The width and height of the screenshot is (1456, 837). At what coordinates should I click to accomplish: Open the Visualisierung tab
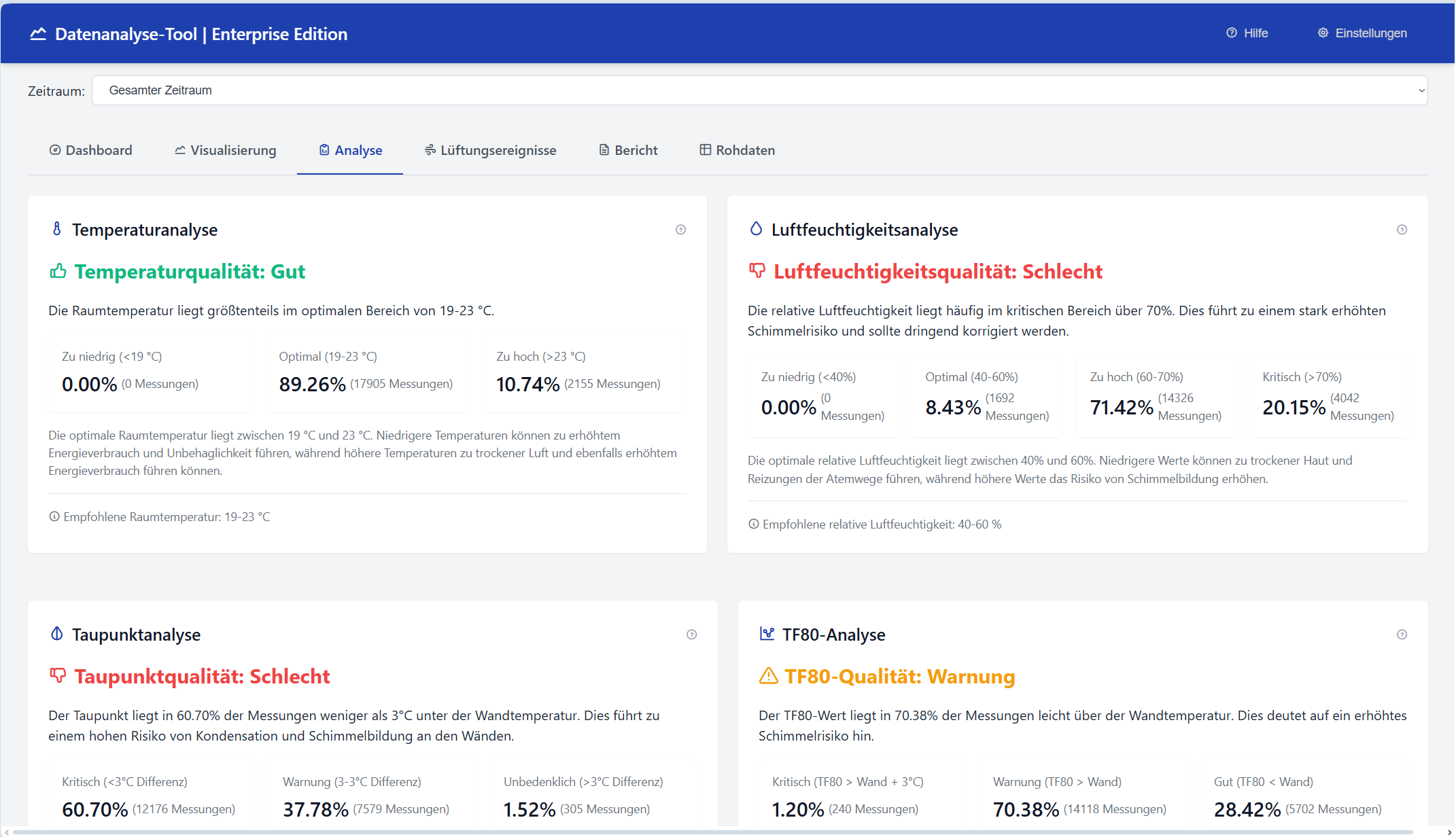[x=226, y=150]
